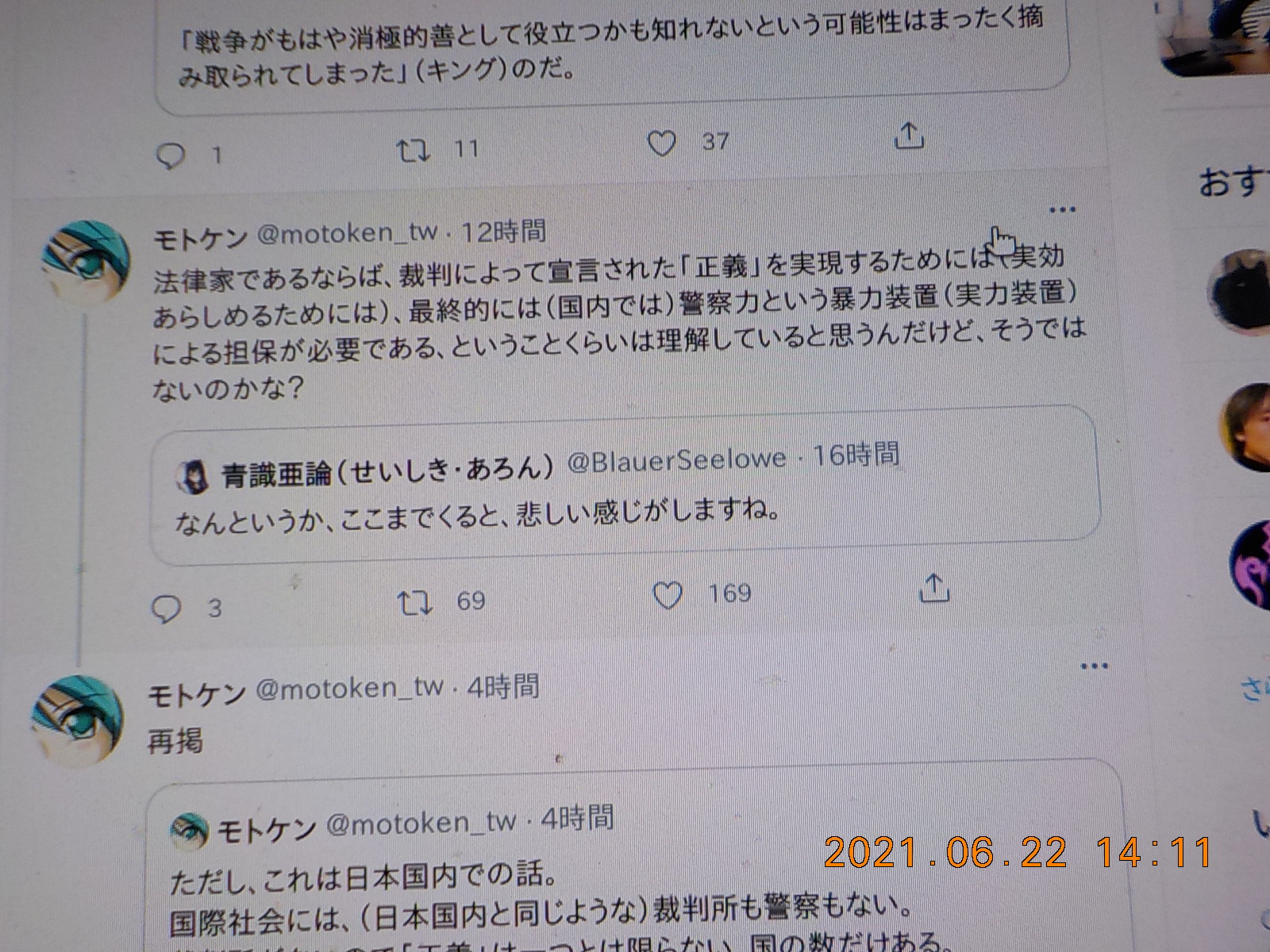This screenshot has height=952, width=1270.
Task: Reply to the tweet with 1 reply
Action: (x=171, y=155)
